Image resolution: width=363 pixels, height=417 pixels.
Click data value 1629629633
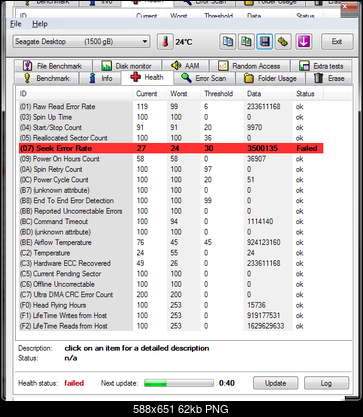[266, 326]
